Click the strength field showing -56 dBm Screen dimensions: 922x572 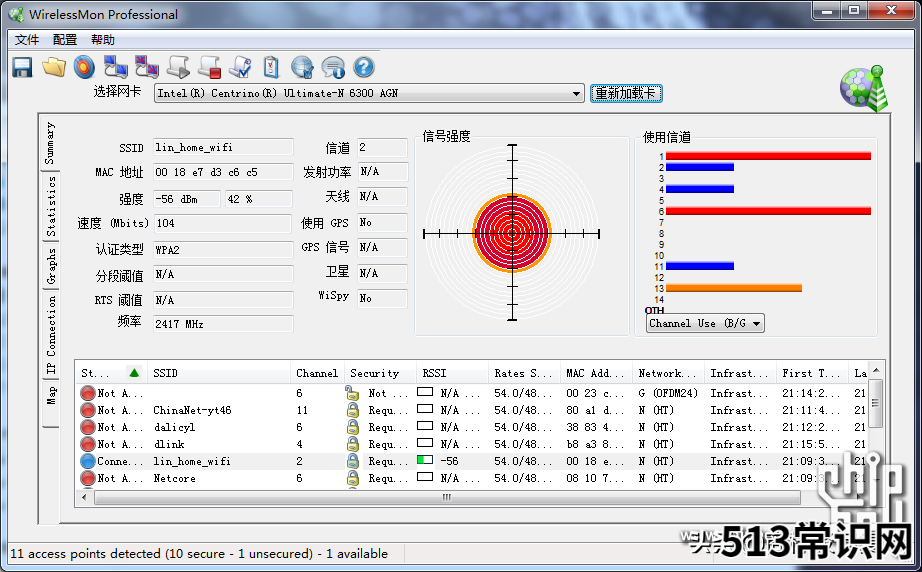click(x=186, y=199)
